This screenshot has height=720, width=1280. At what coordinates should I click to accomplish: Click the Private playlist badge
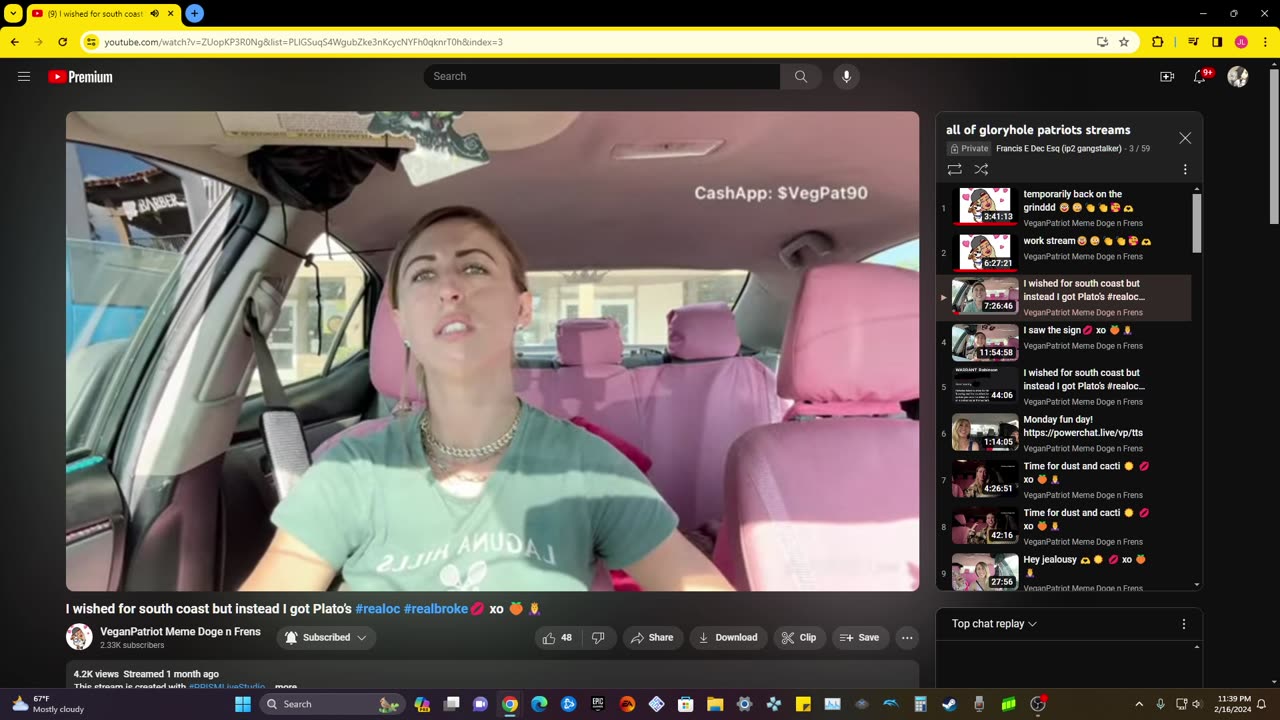point(969,149)
